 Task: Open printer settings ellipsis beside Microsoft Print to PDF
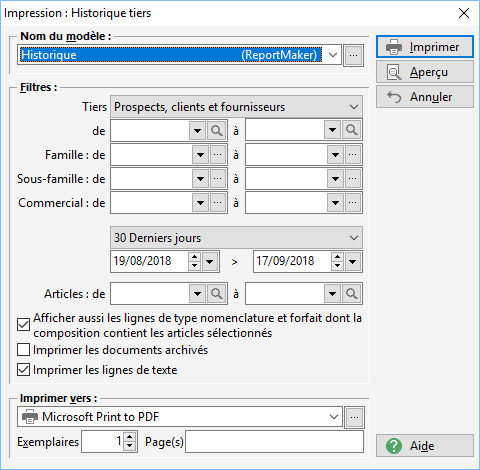click(354, 417)
